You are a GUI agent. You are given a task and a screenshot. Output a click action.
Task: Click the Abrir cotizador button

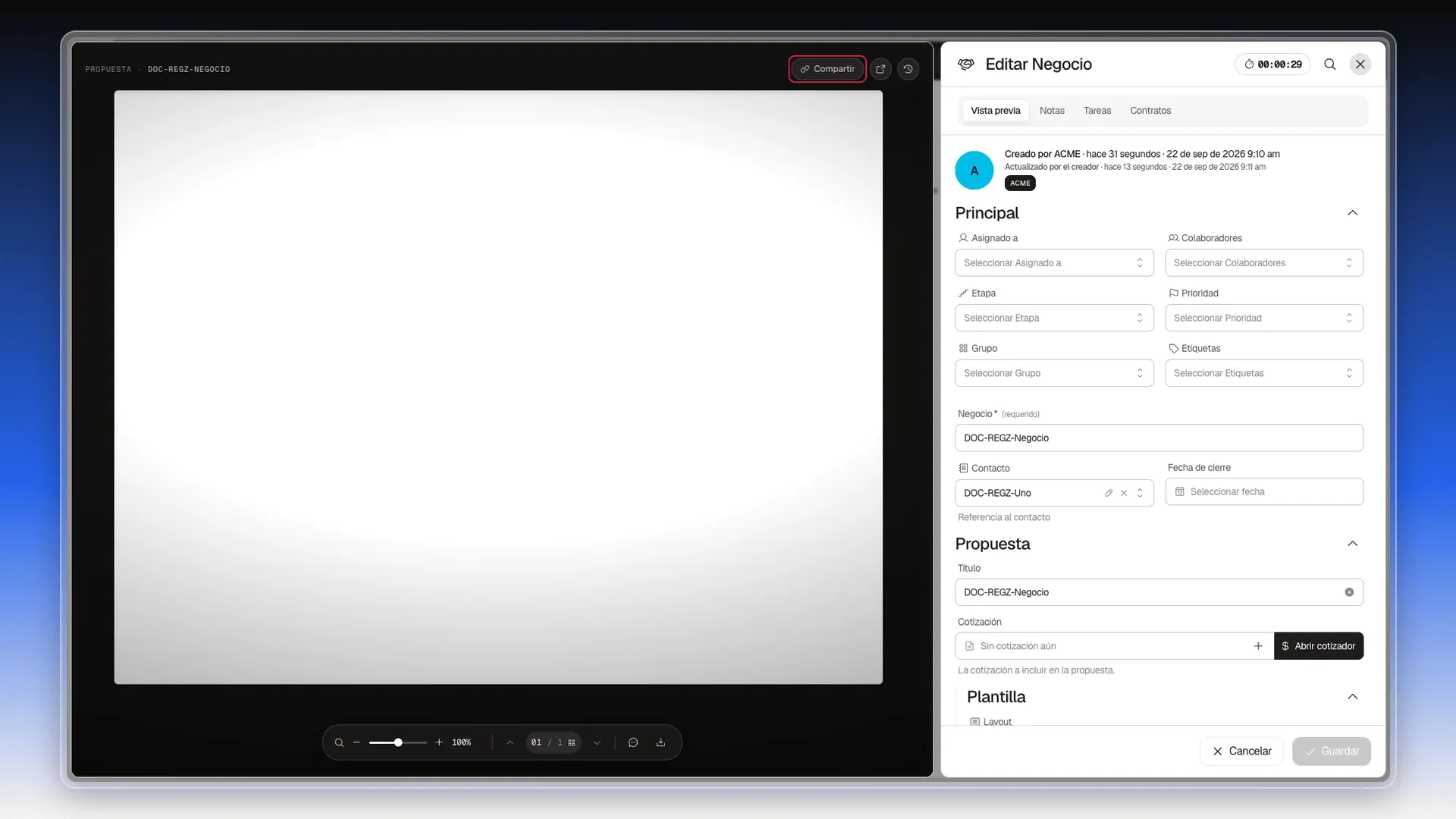point(1319,646)
